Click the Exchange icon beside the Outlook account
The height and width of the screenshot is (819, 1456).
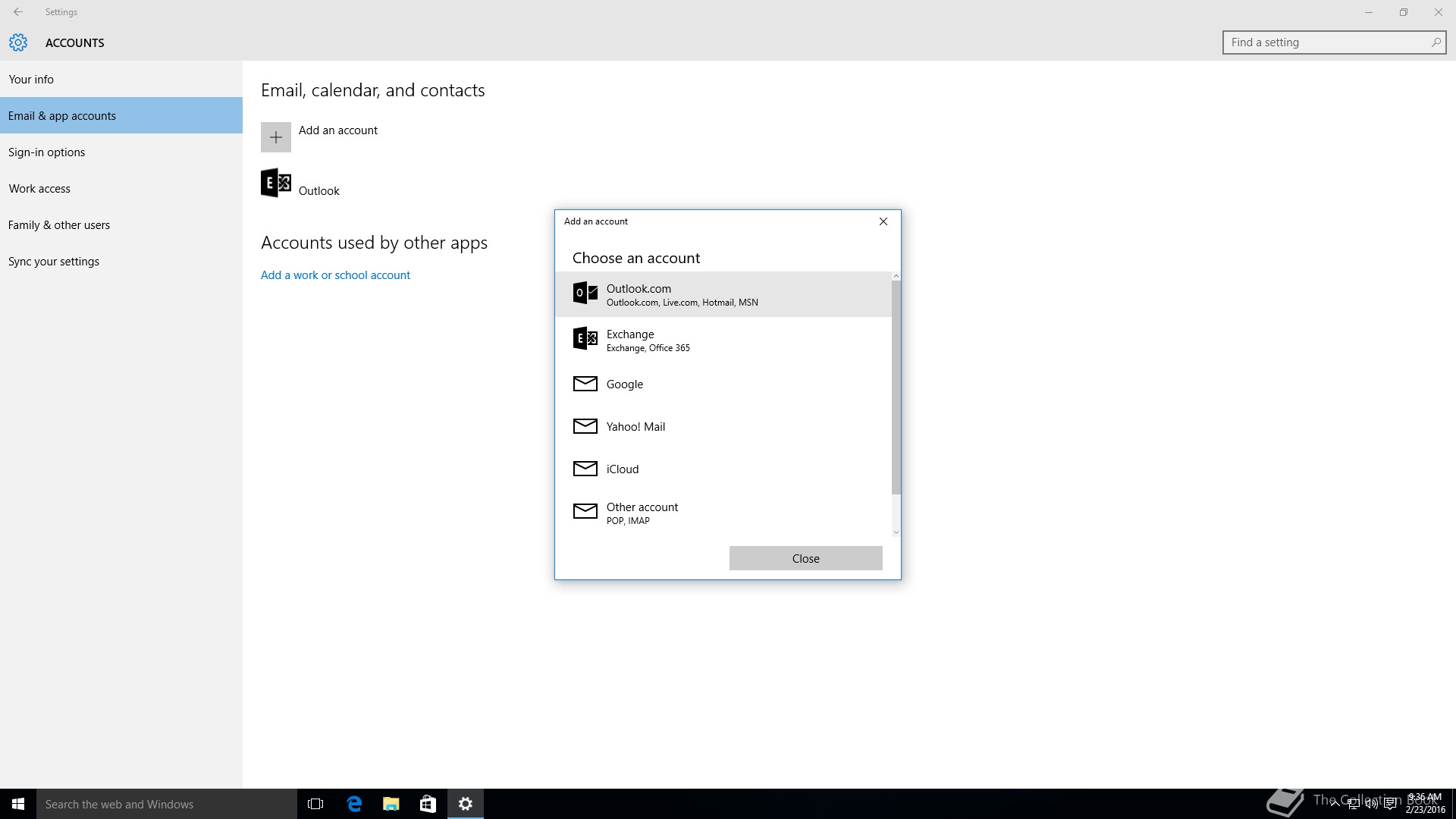pos(276,183)
